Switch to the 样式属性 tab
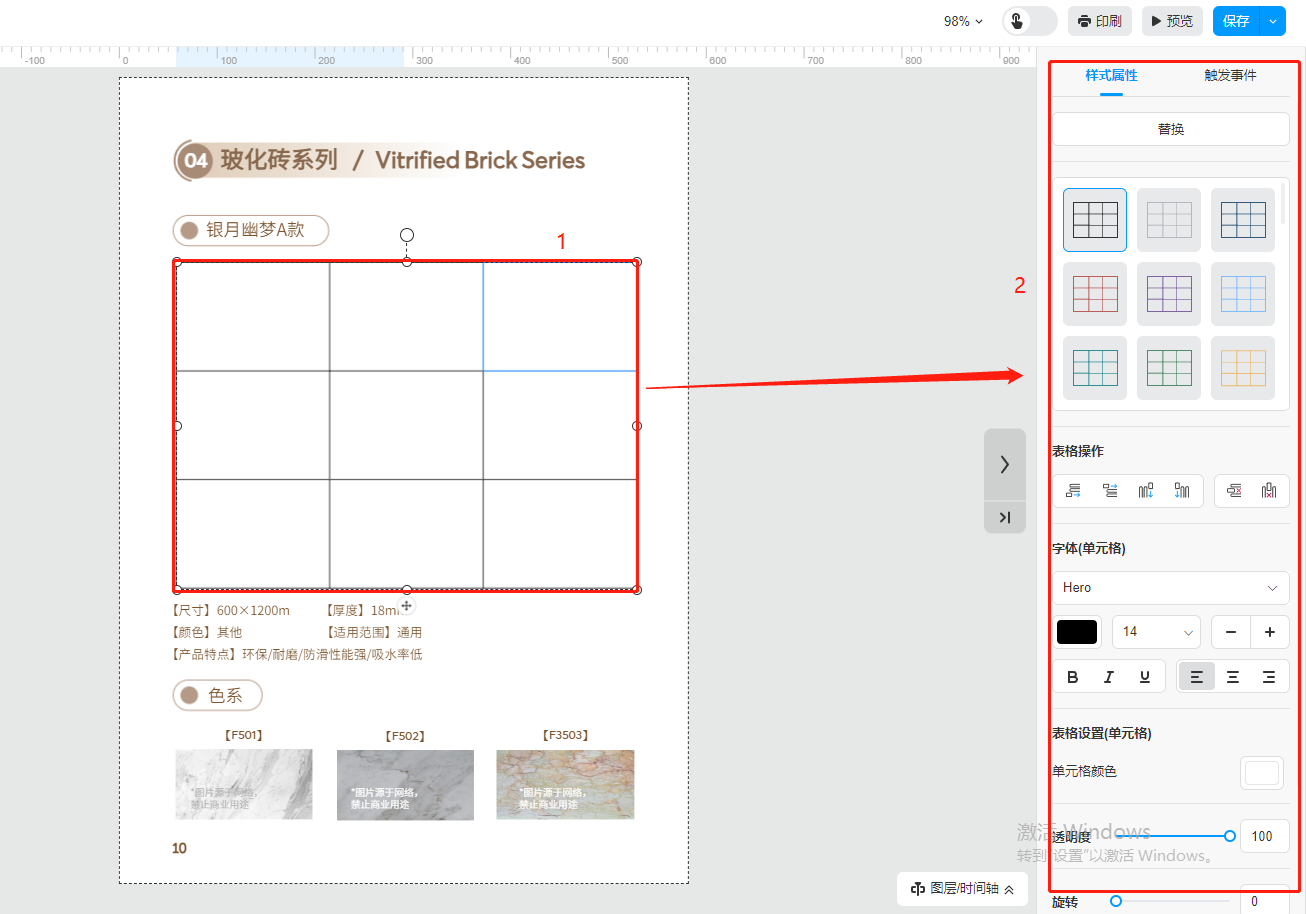 pos(1111,76)
